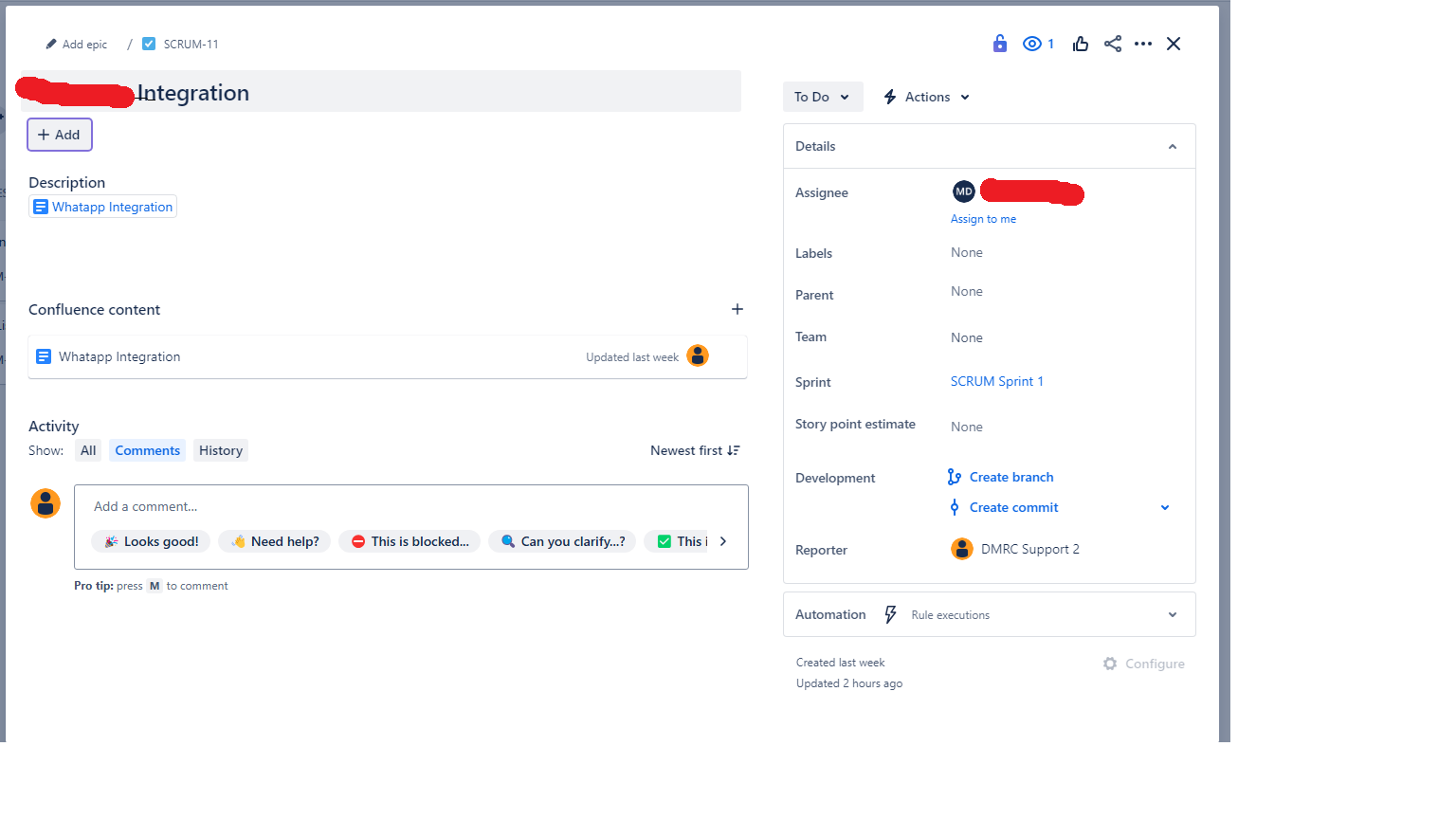Viewport: 1456px width, 819px height.
Task: Open the To Do status dropdown
Action: [823, 97]
